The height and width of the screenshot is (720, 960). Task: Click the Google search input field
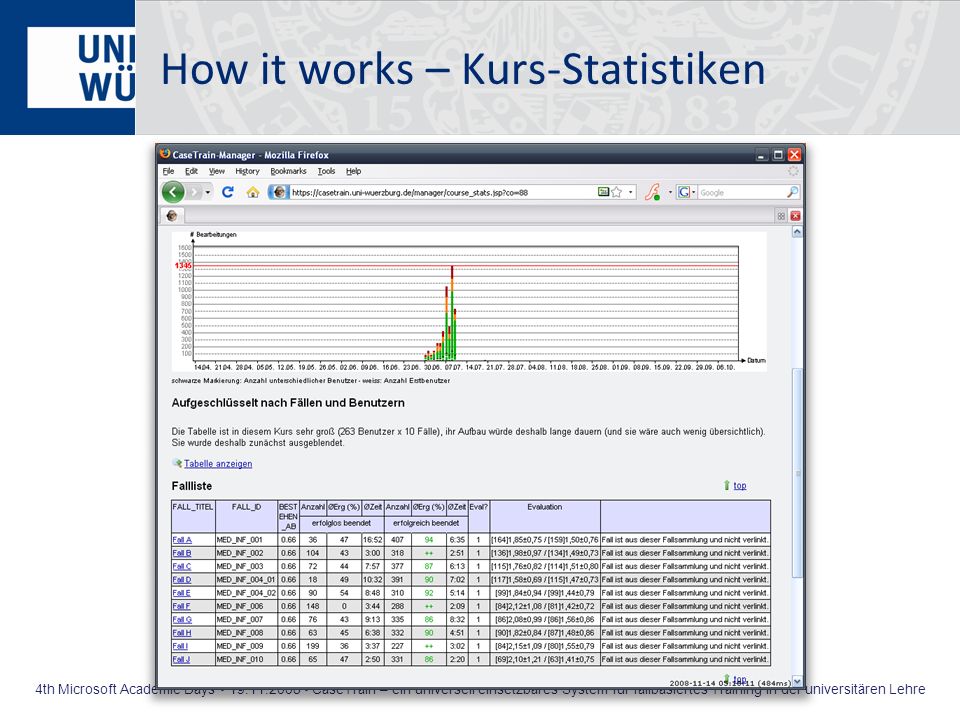click(x=741, y=192)
